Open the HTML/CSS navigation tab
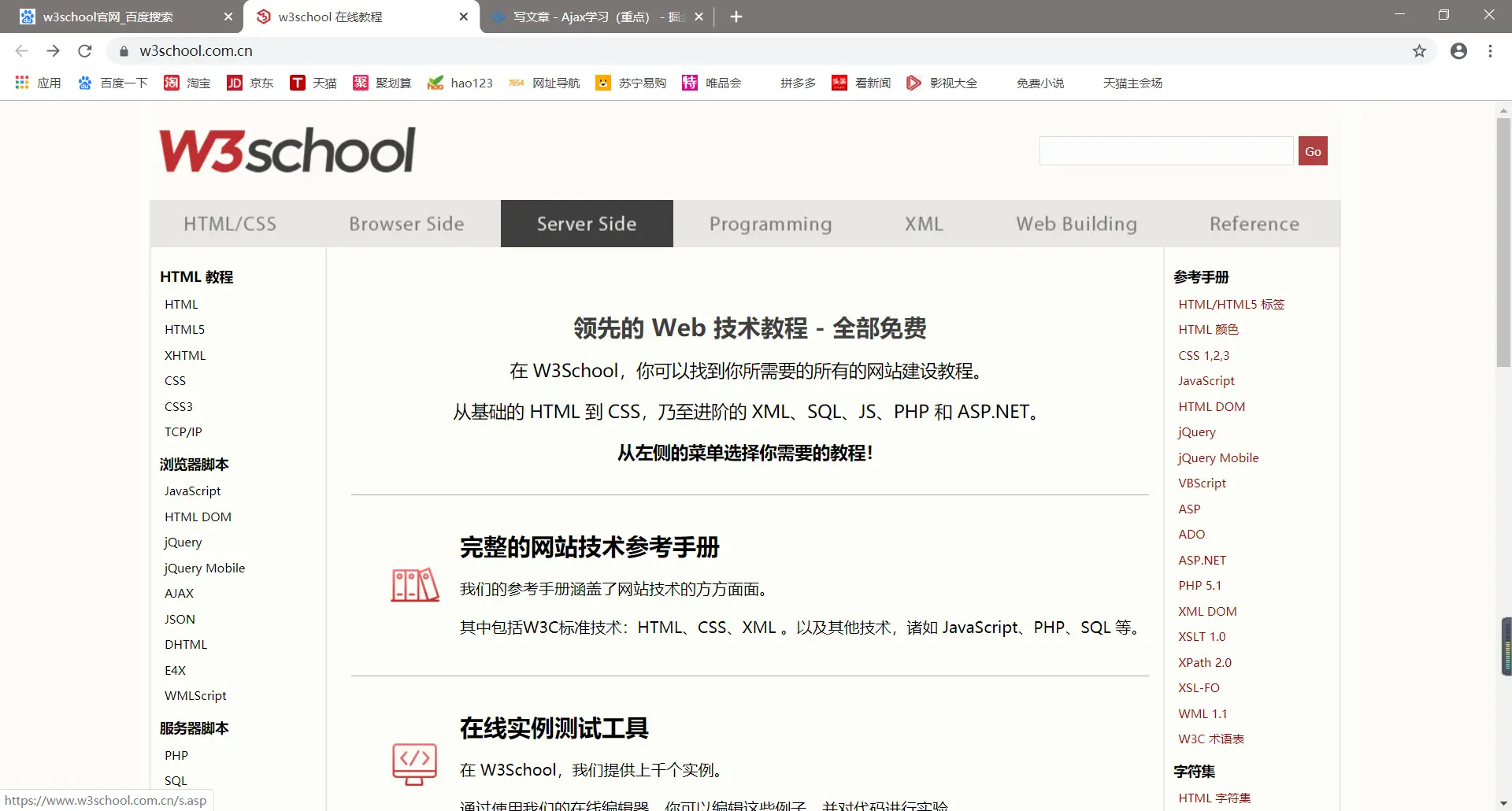The width and height of the screenshot is (1512, 811). point(230,224)
